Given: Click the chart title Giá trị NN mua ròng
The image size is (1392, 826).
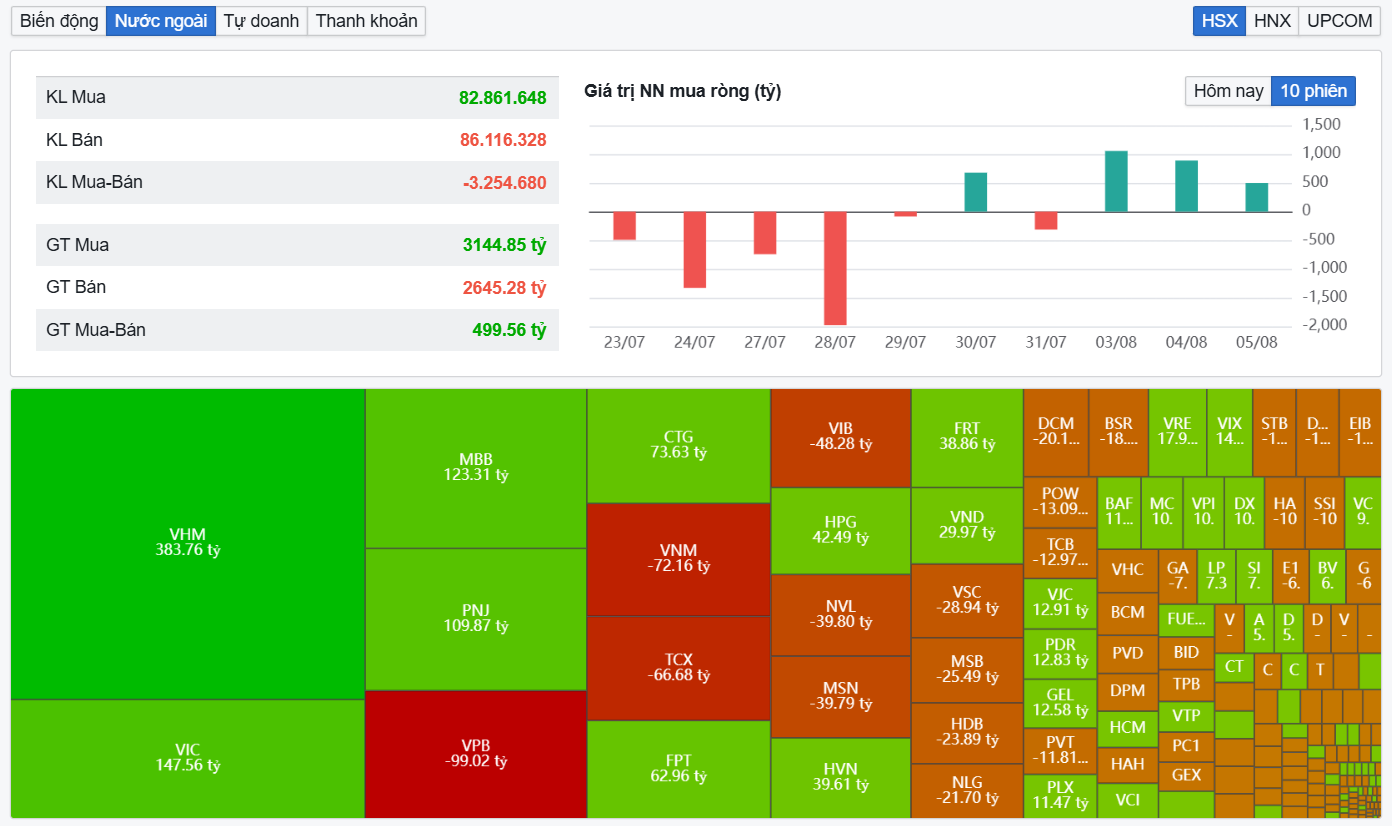Looking at the screenshot, I should coord(683,92).
